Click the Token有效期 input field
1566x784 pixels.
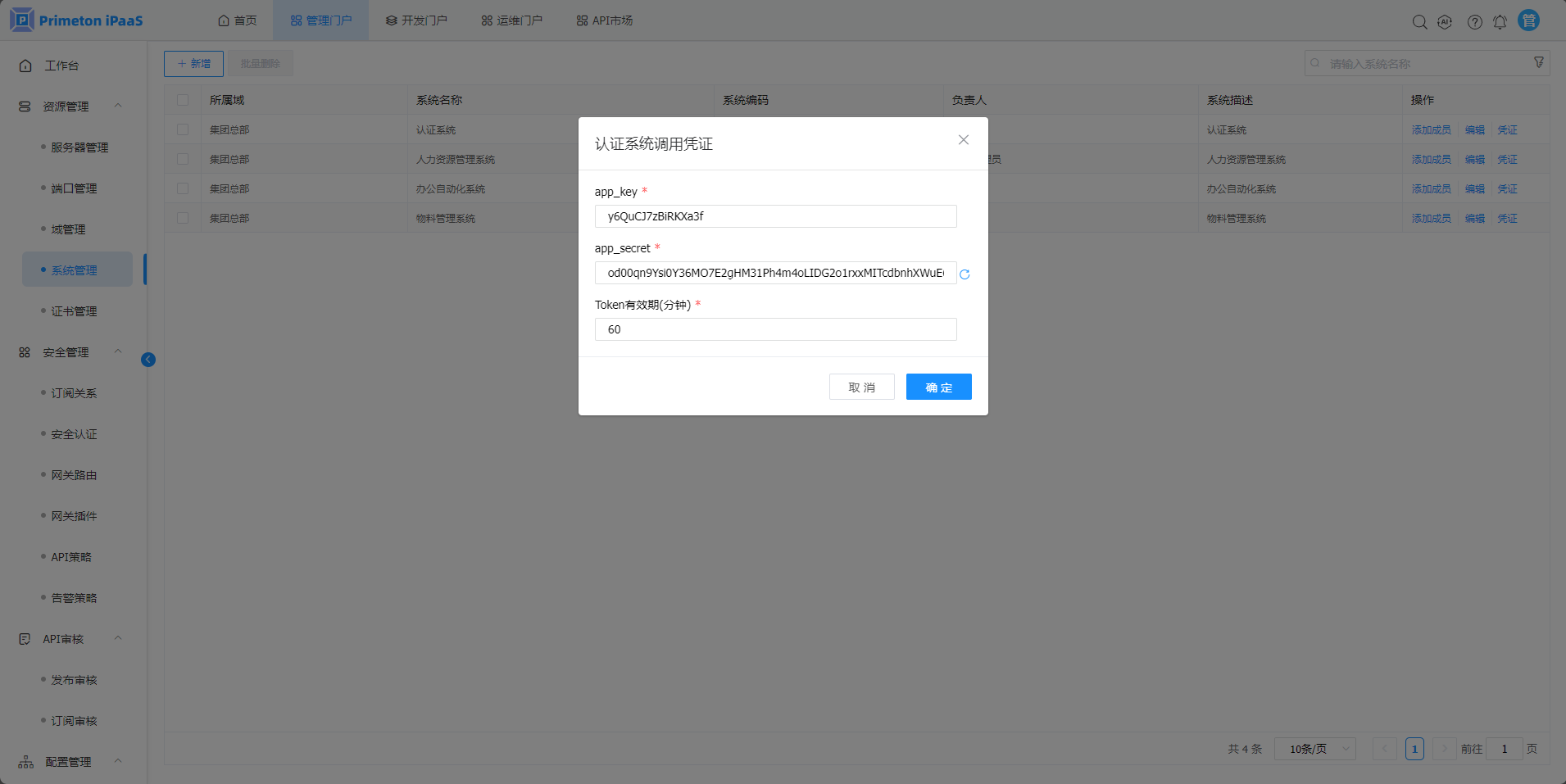coord(775,329)
